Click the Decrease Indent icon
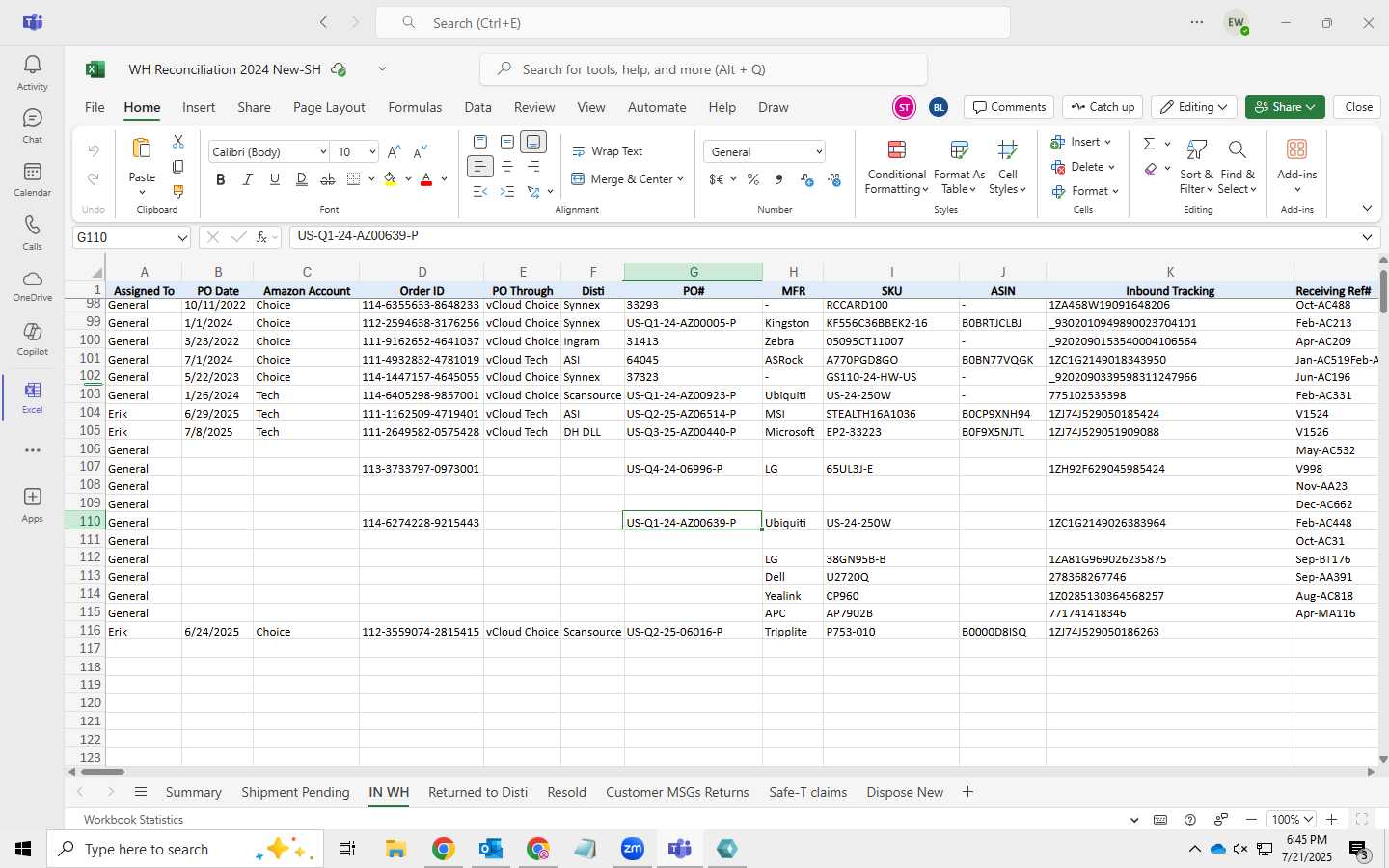The width and height of the screenshot is (1389, 868). pos(480,192)
